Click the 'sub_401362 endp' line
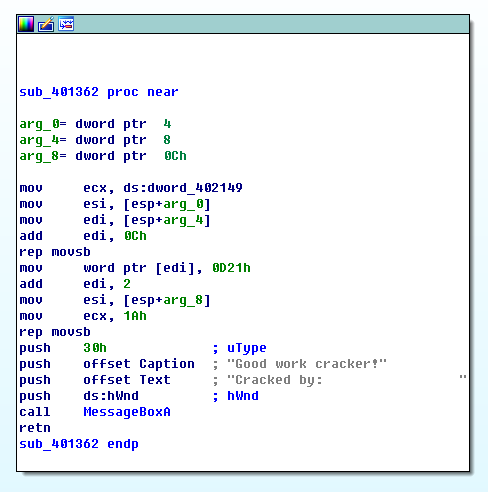 click(x=79, y=444)
